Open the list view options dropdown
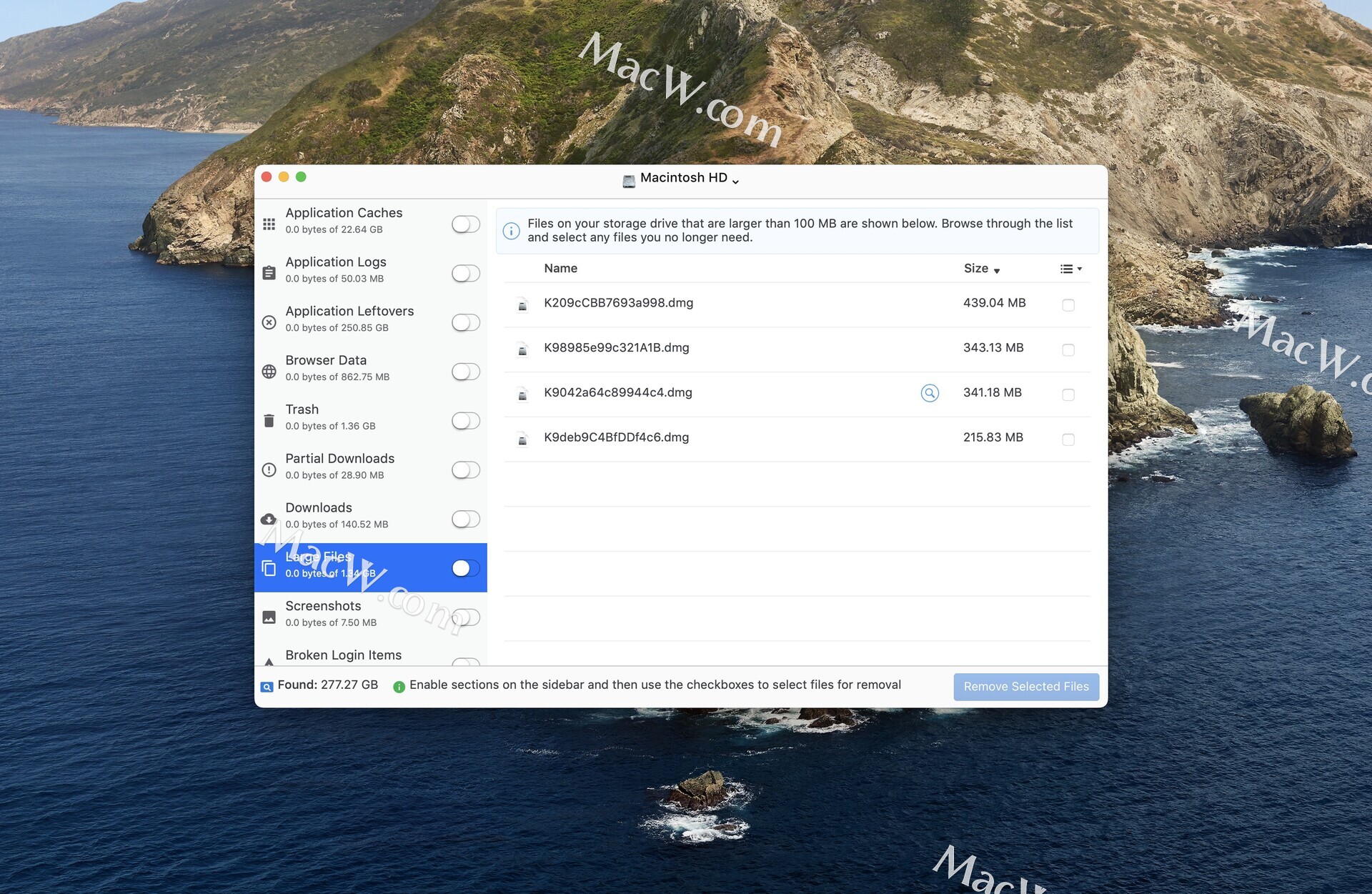This screenshot has width=1372, height=894. click(1070, 269)
